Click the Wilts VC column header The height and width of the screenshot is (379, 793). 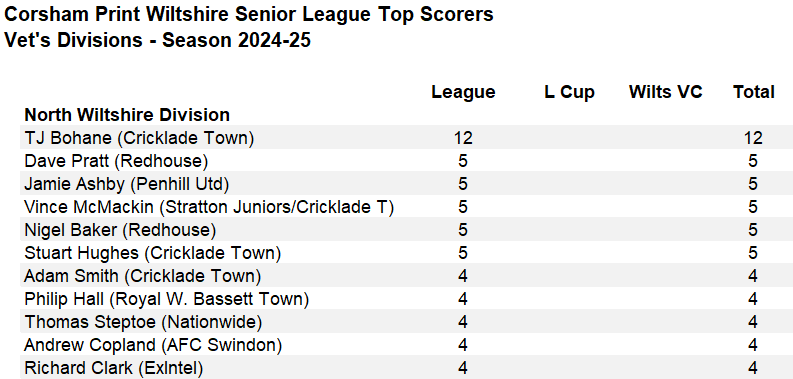pyautogui.click(x=666, y=92)
